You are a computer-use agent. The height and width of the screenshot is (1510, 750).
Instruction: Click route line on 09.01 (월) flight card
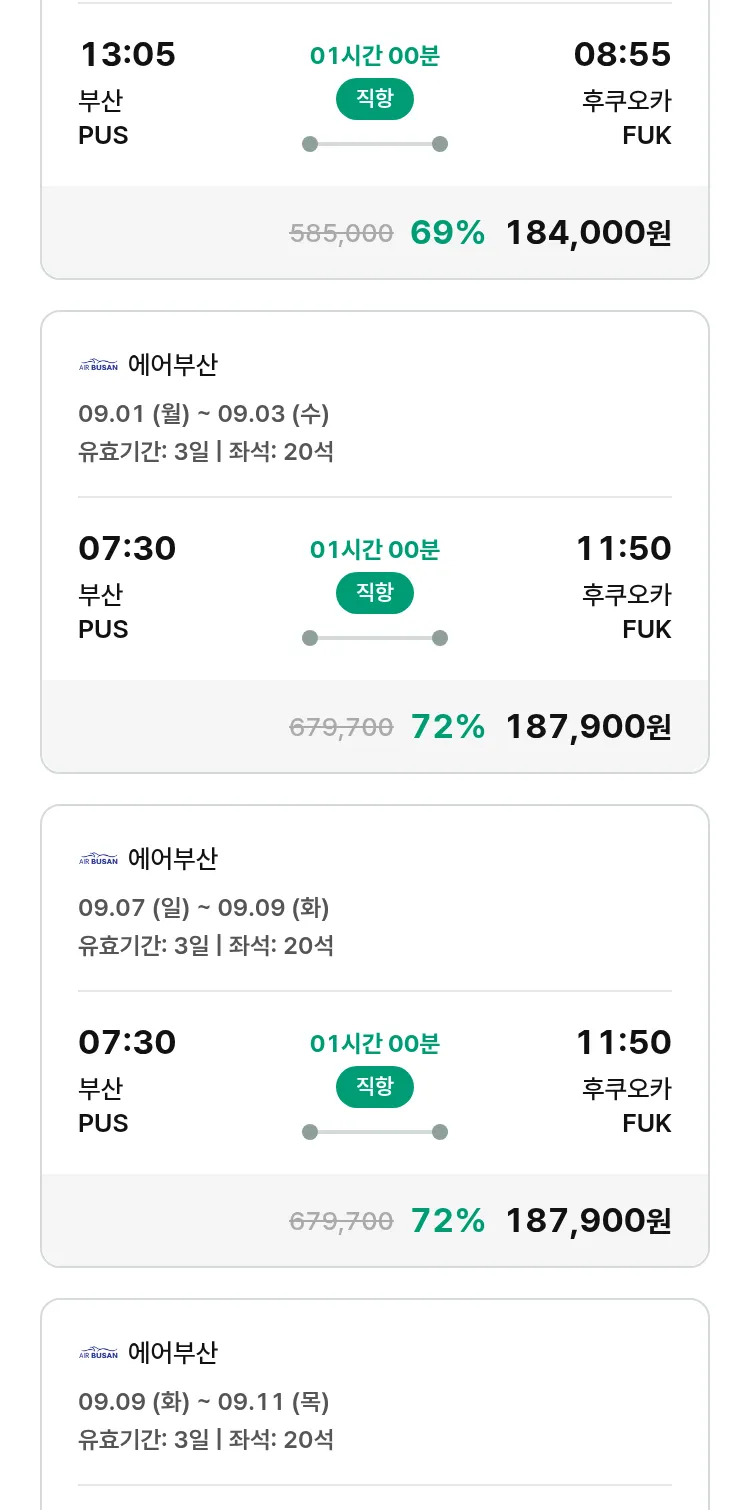[x=374, y=638]
